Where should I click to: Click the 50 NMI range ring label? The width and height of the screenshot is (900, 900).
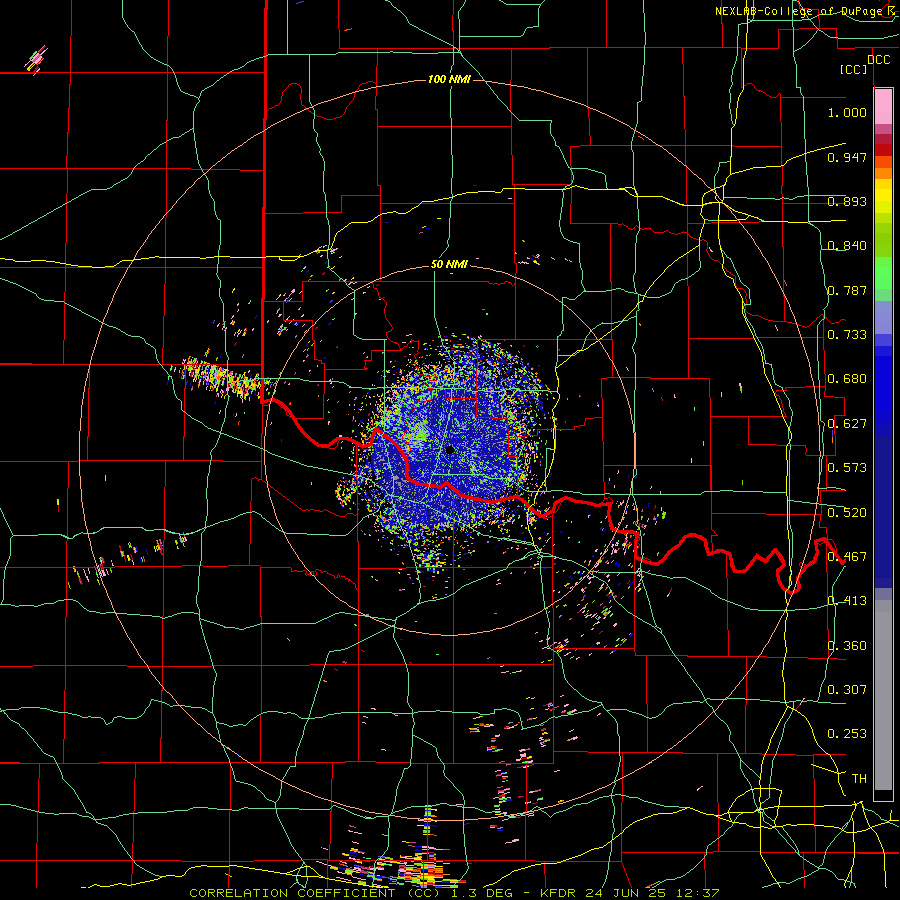[449, 265]
